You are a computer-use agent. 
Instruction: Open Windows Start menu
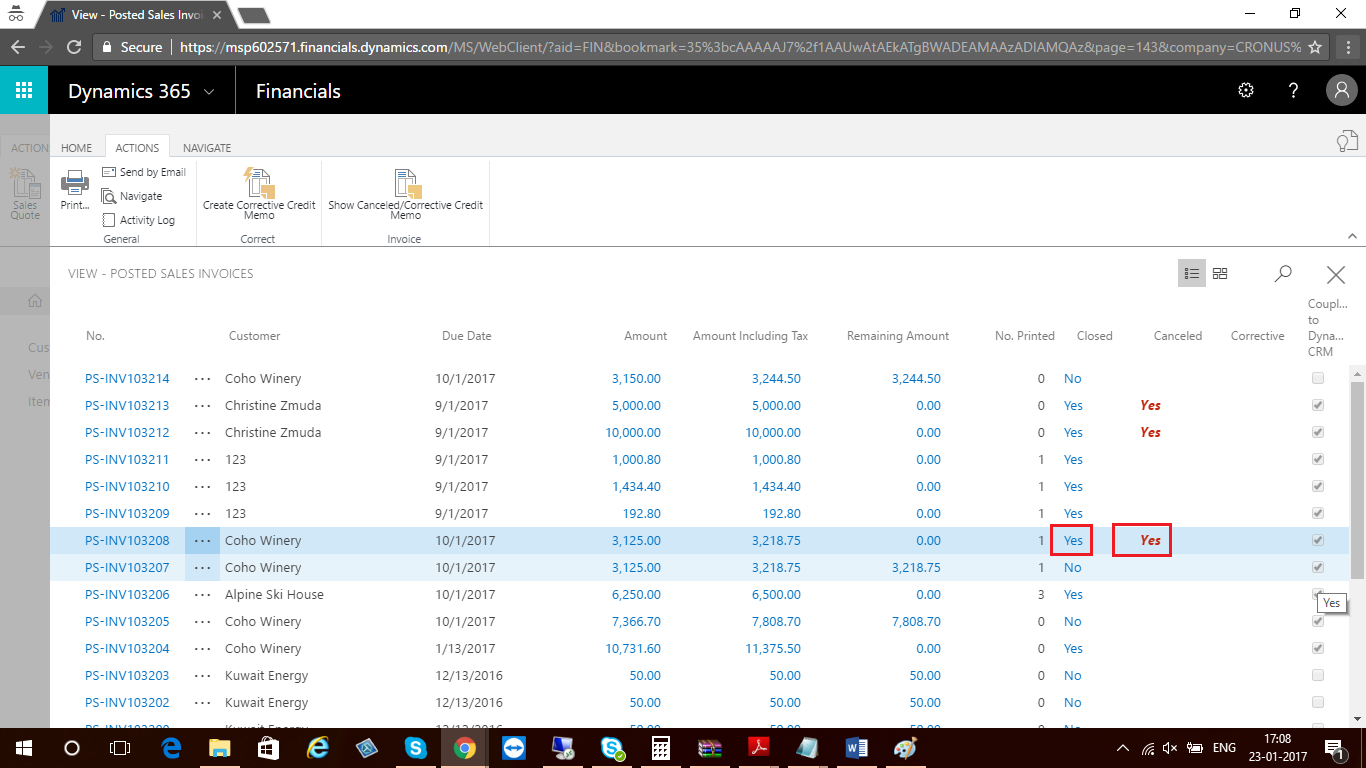pyautogui.click(x=24, y=748)
